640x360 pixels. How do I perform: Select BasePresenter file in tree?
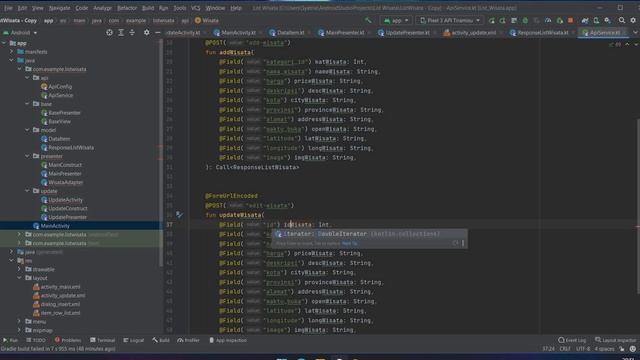[x=60, y=113]
